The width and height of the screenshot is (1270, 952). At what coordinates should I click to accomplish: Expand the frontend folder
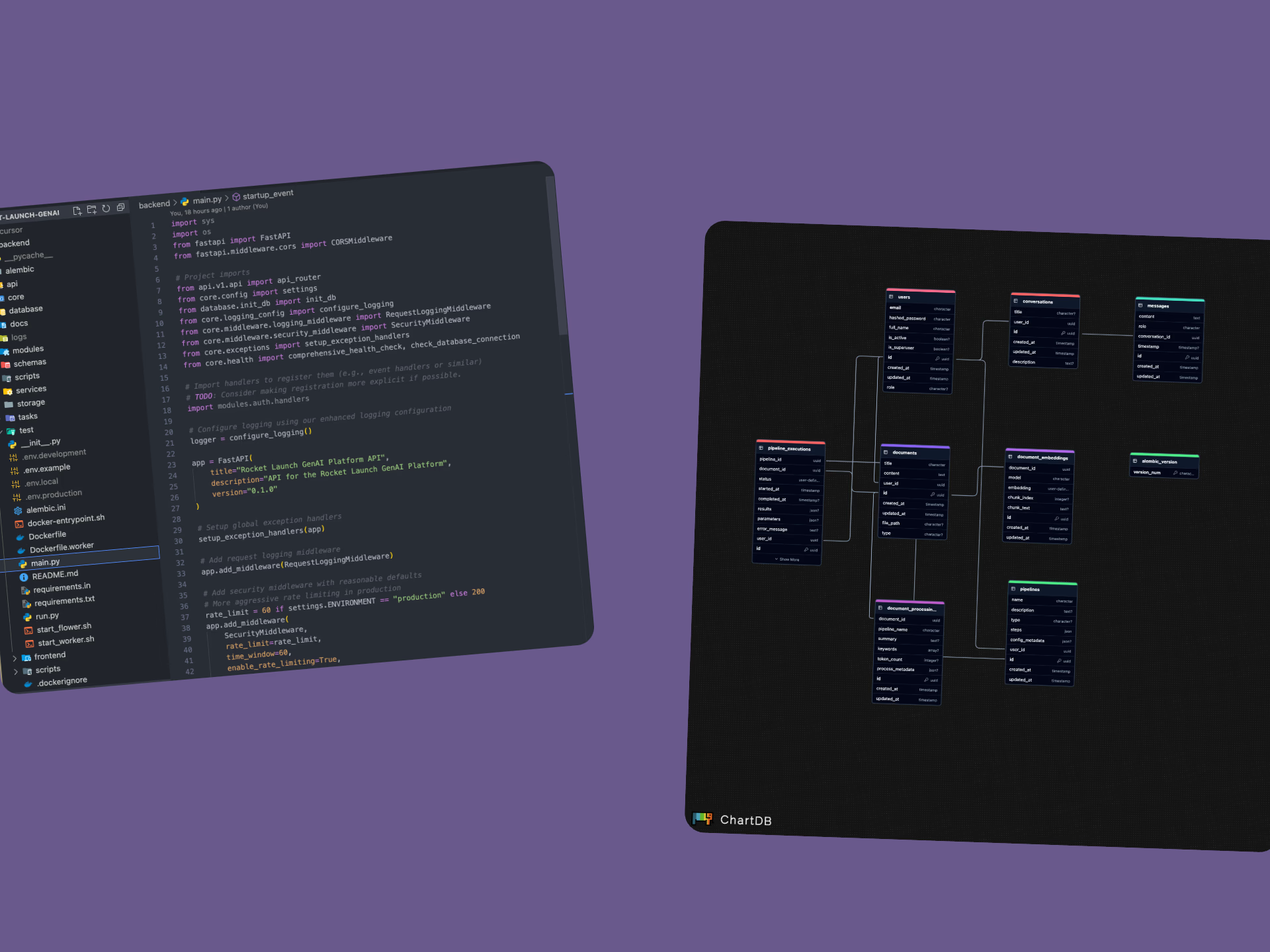tap(15, 655)
